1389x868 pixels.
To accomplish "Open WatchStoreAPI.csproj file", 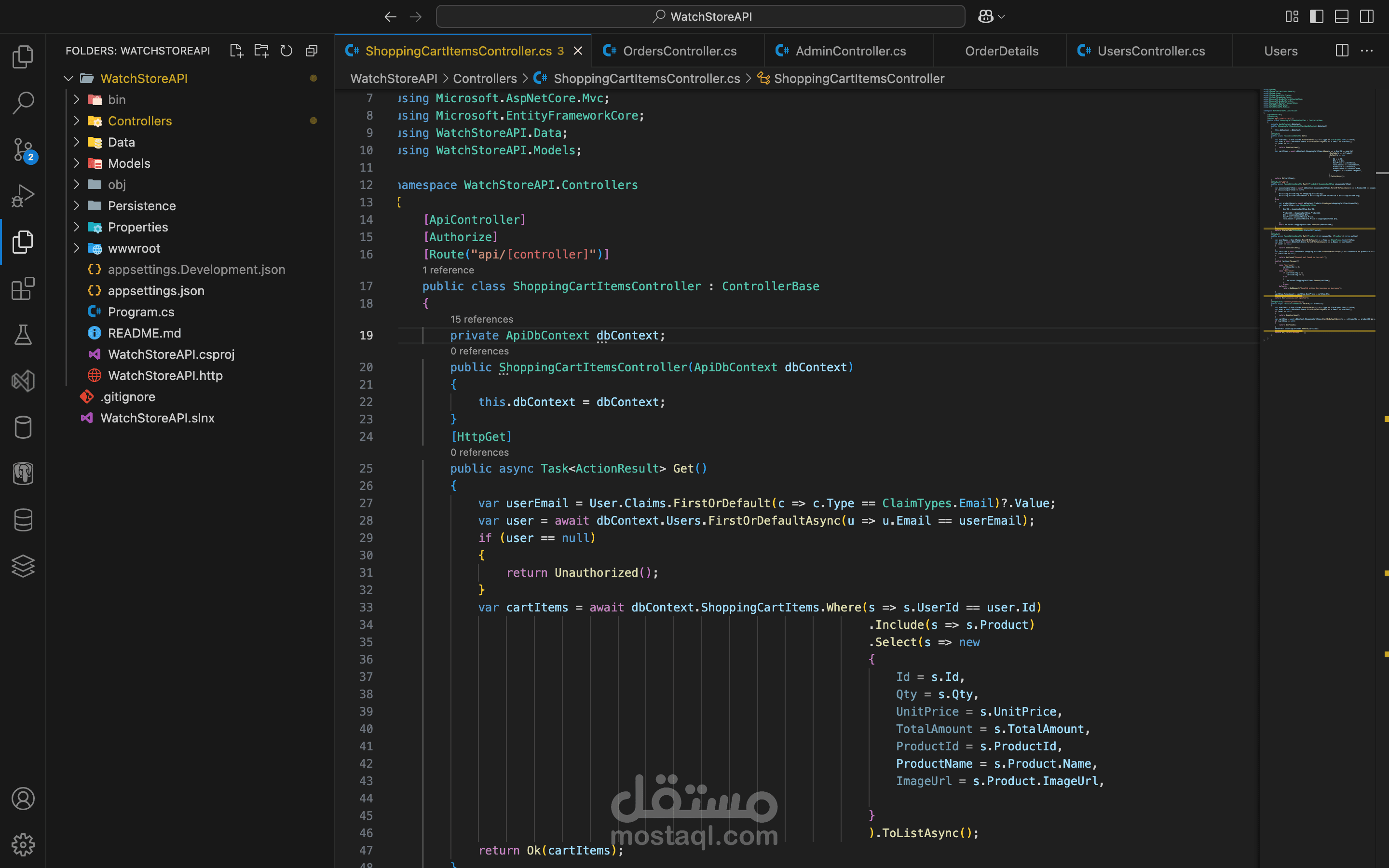I will pos(171,354).
